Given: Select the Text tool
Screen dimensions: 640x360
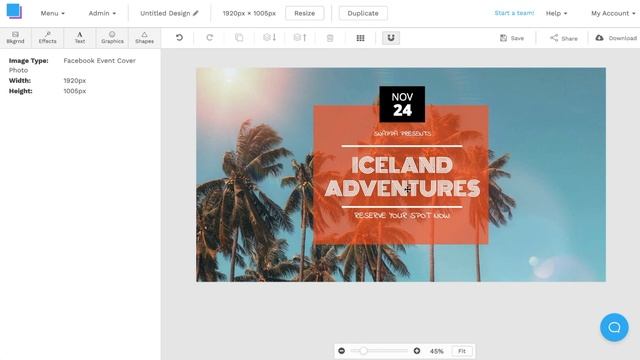Looking at the screenshot, I should [80, 38].
